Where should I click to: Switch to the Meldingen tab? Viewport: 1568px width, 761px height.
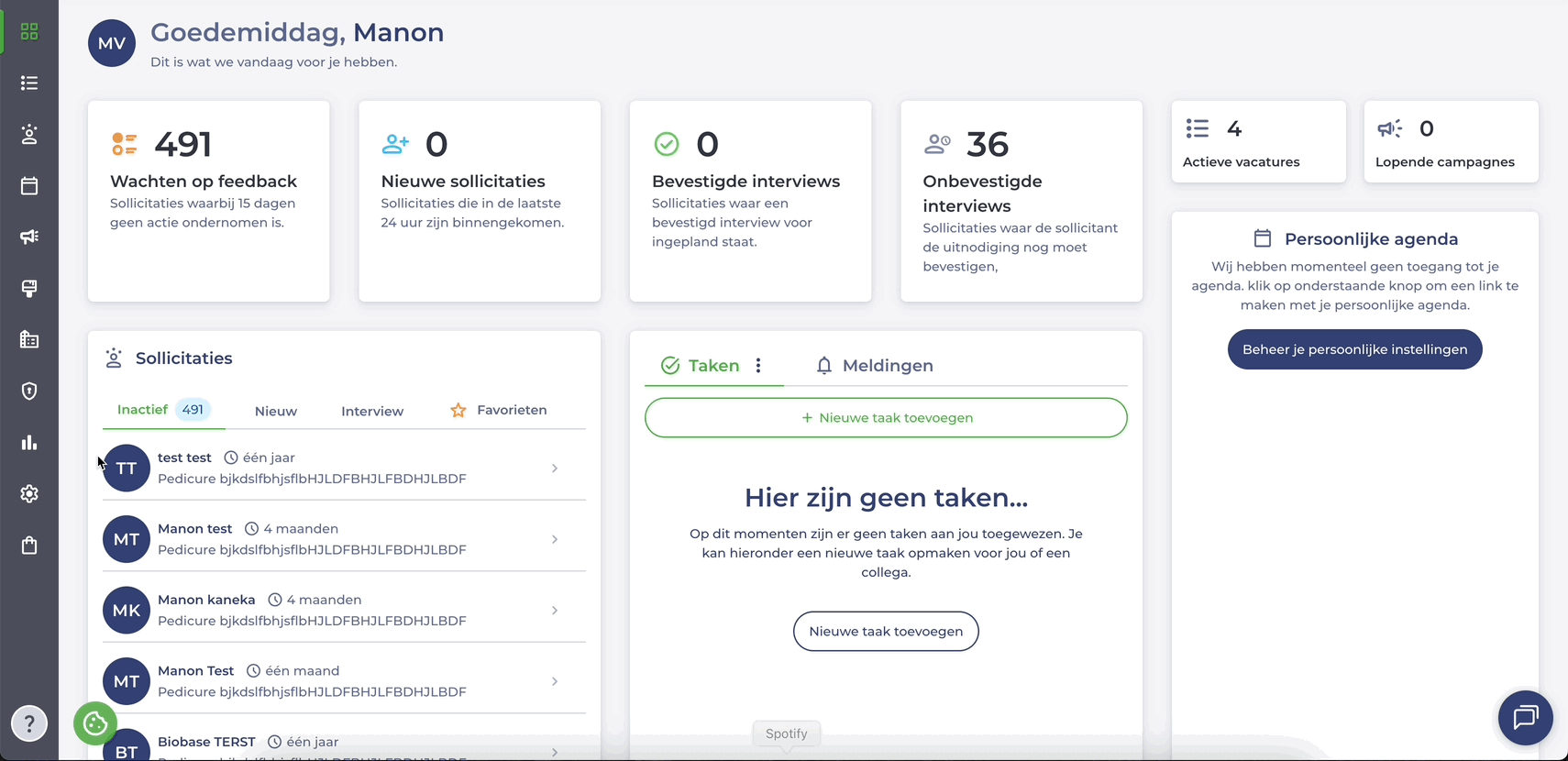[874, 366]
